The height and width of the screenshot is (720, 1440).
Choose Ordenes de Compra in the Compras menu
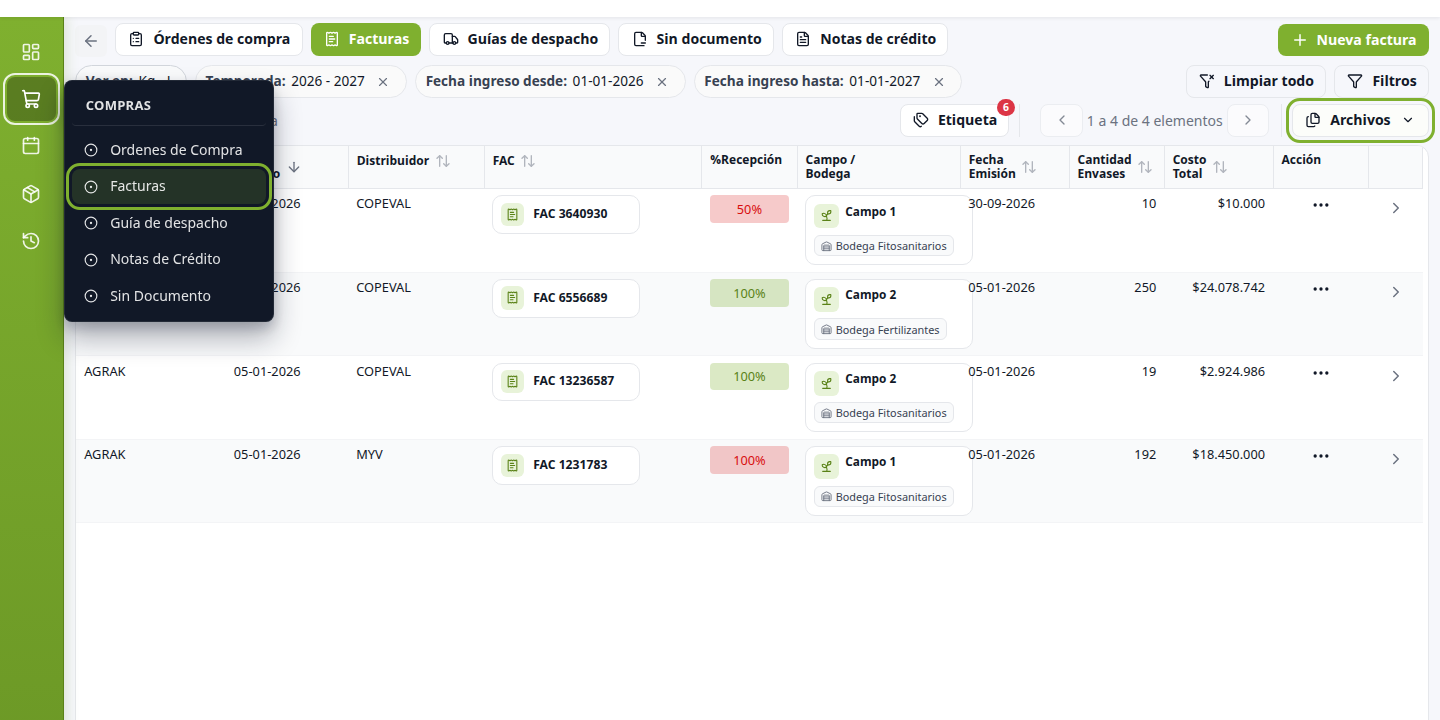pyautogui.click(x=168, y=150)
